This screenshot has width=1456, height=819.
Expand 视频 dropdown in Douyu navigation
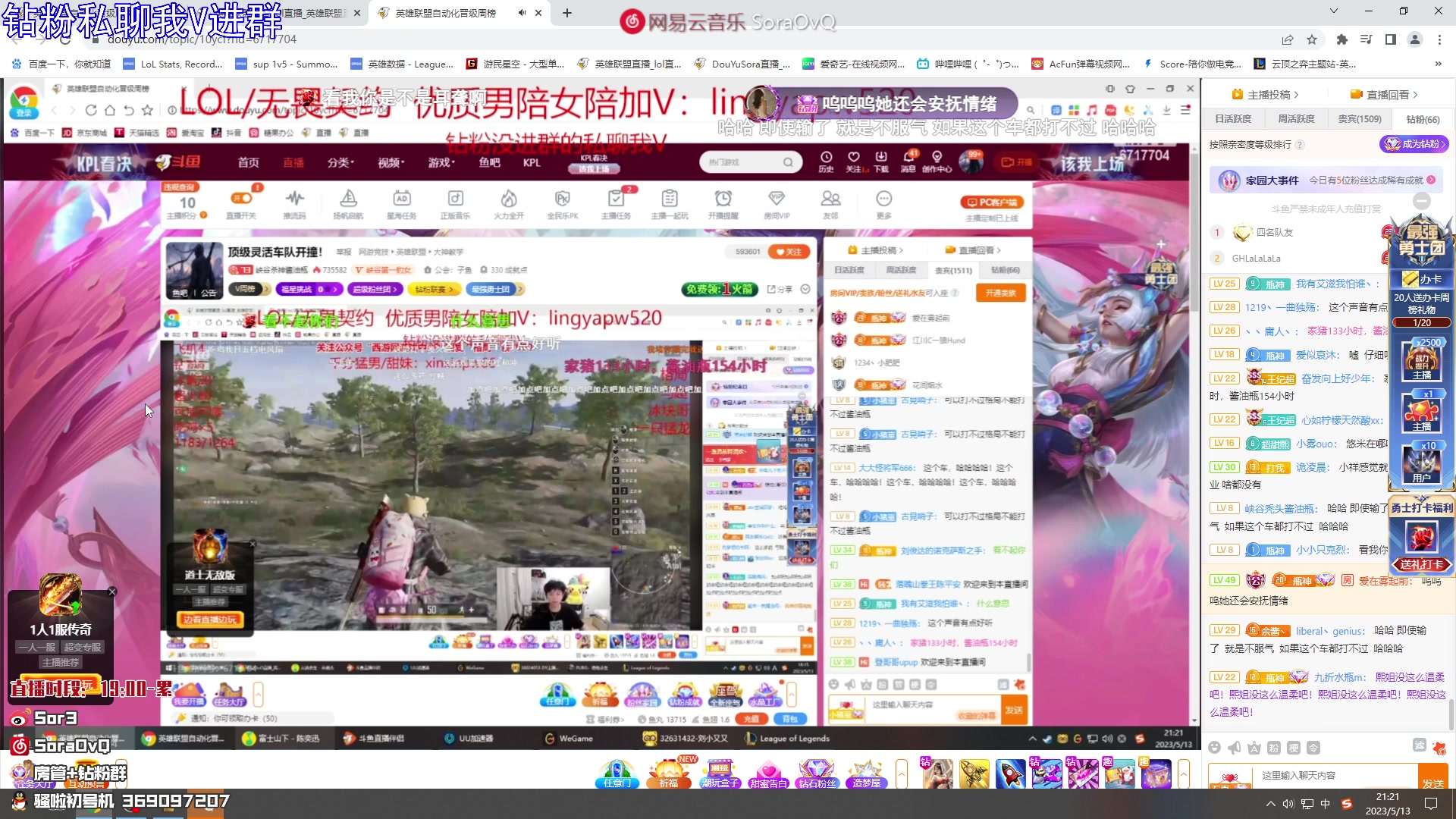click(x=391, y=162)
